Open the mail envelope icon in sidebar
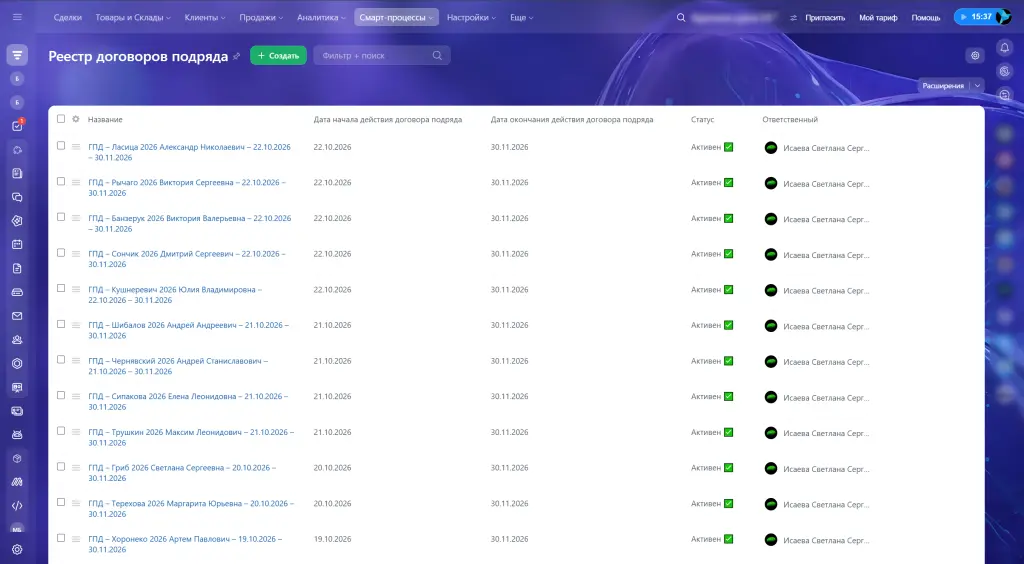 coord(18,316)
